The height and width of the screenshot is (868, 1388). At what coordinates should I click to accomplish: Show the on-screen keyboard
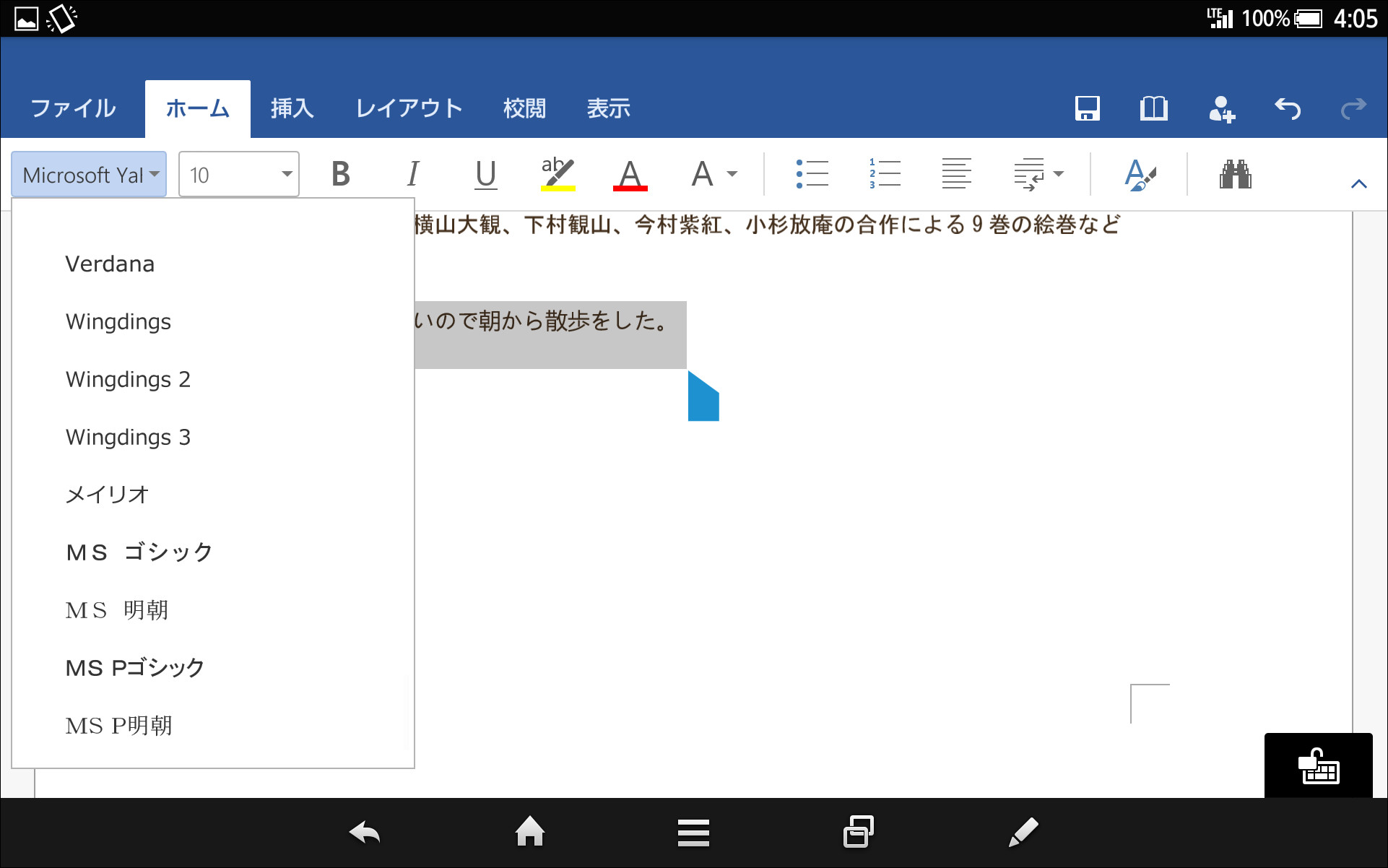point(1319,765)
